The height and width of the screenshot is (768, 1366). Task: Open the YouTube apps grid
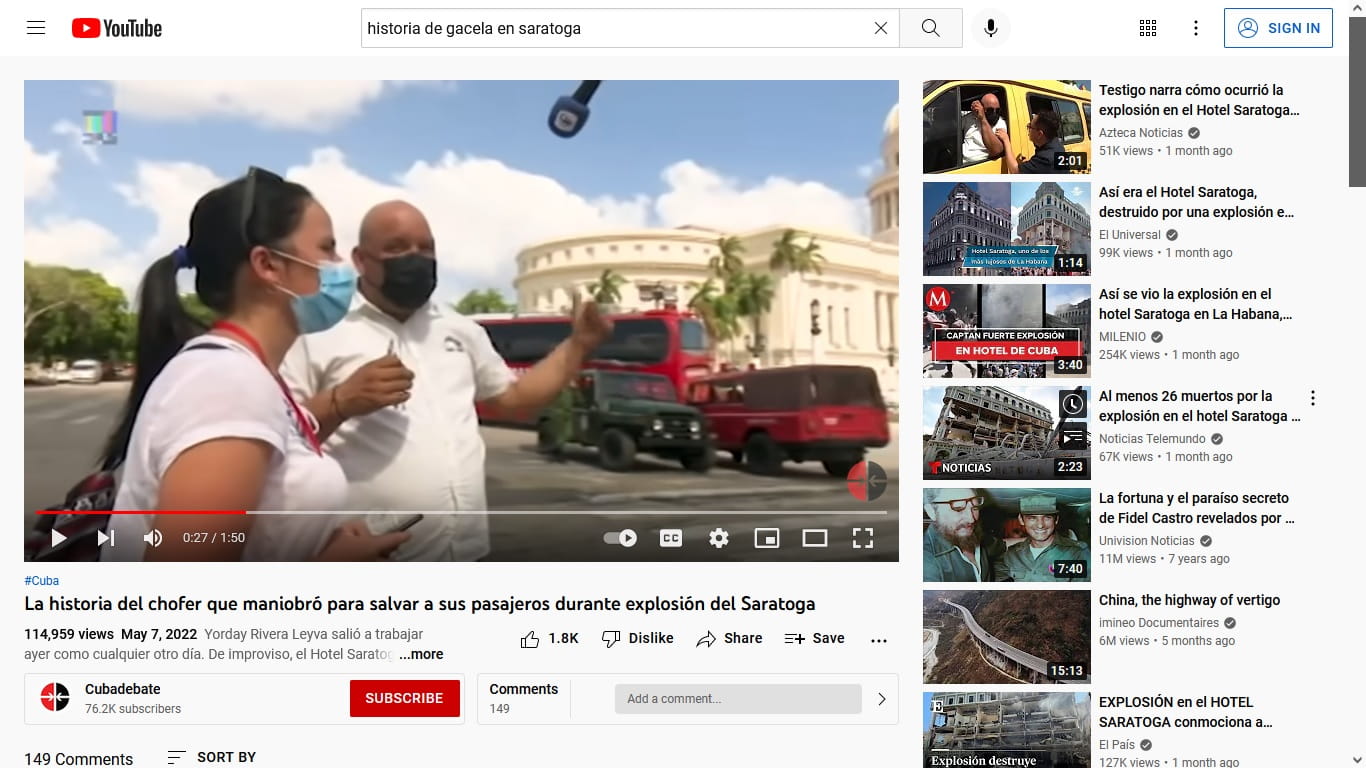tap(1147, 28)
